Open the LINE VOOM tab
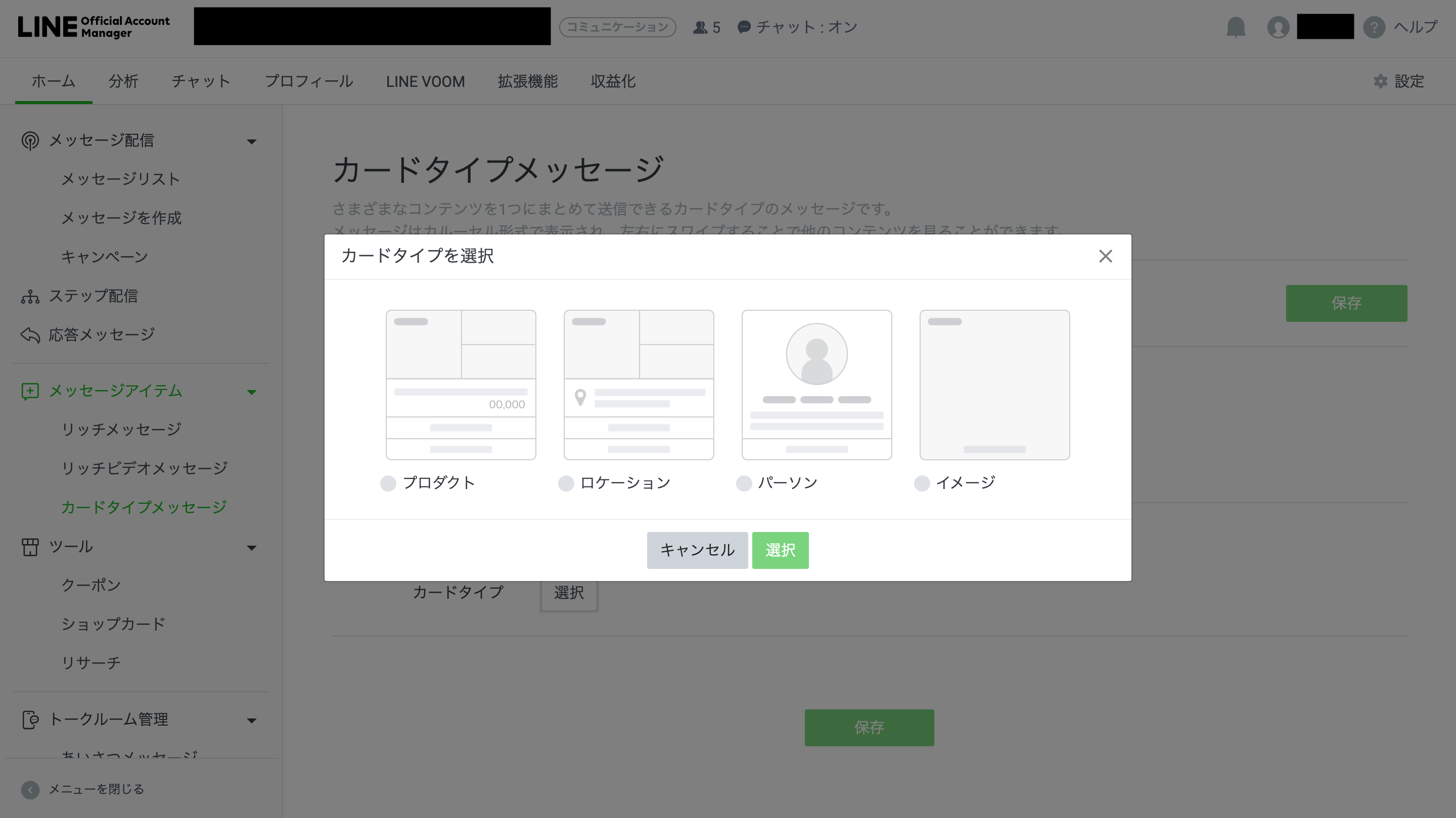 [425, 81]
